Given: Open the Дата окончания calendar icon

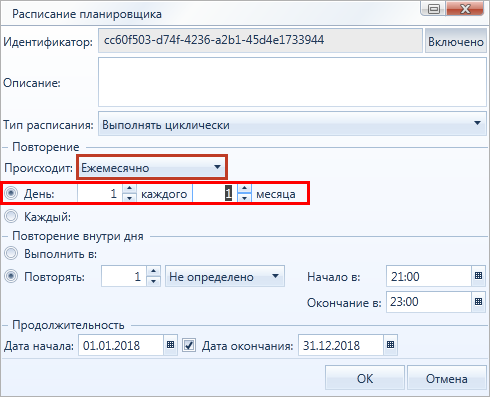Looking at the screenshot, I should pyautogui.click(x=390, y=345).
